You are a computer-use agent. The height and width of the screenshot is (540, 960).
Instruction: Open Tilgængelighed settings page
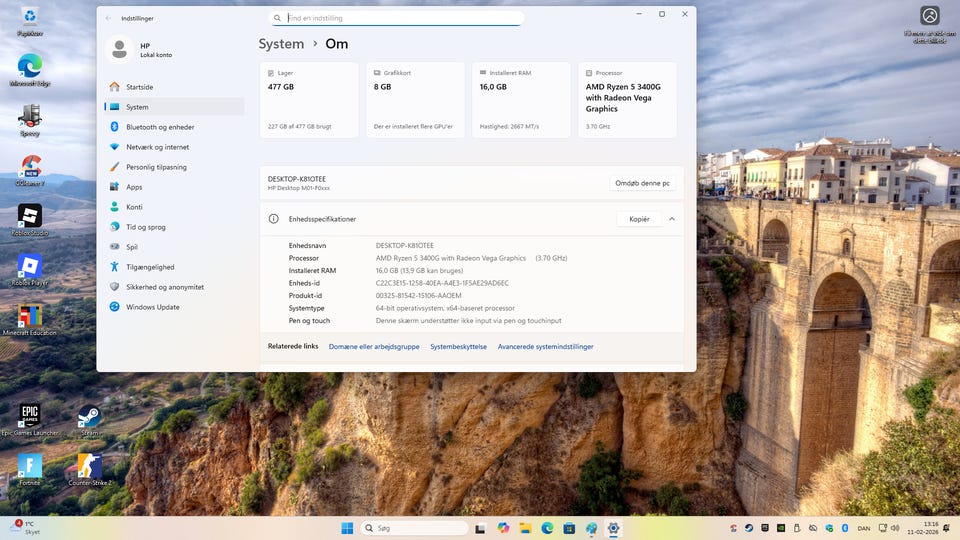pos(150,267)
